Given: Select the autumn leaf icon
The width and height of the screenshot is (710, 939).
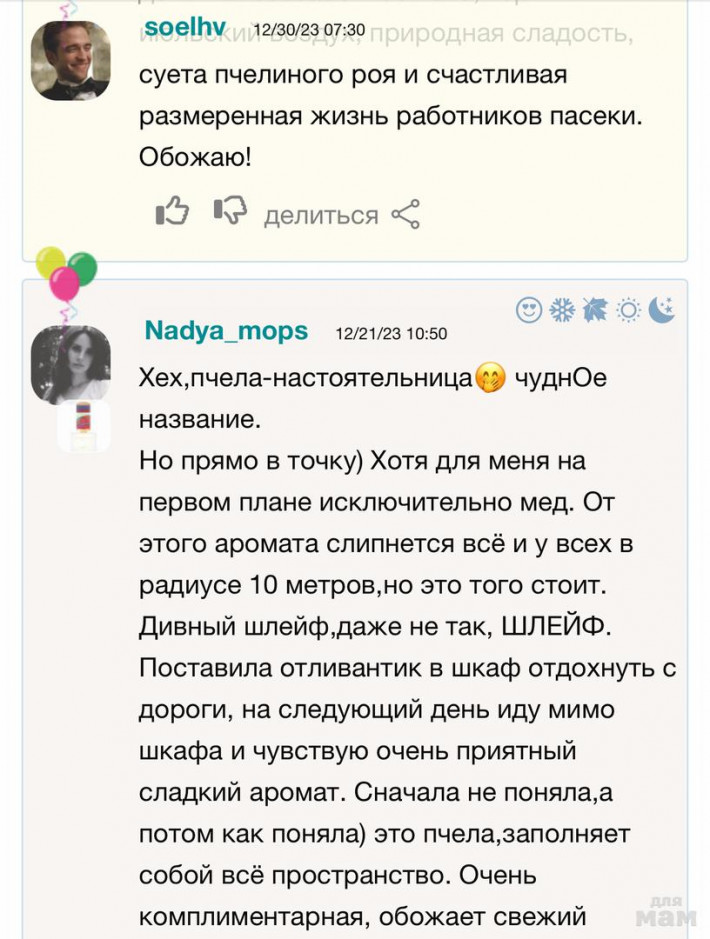Looking at the screenshot, I should pyautogui.click(x=595, y=310).
